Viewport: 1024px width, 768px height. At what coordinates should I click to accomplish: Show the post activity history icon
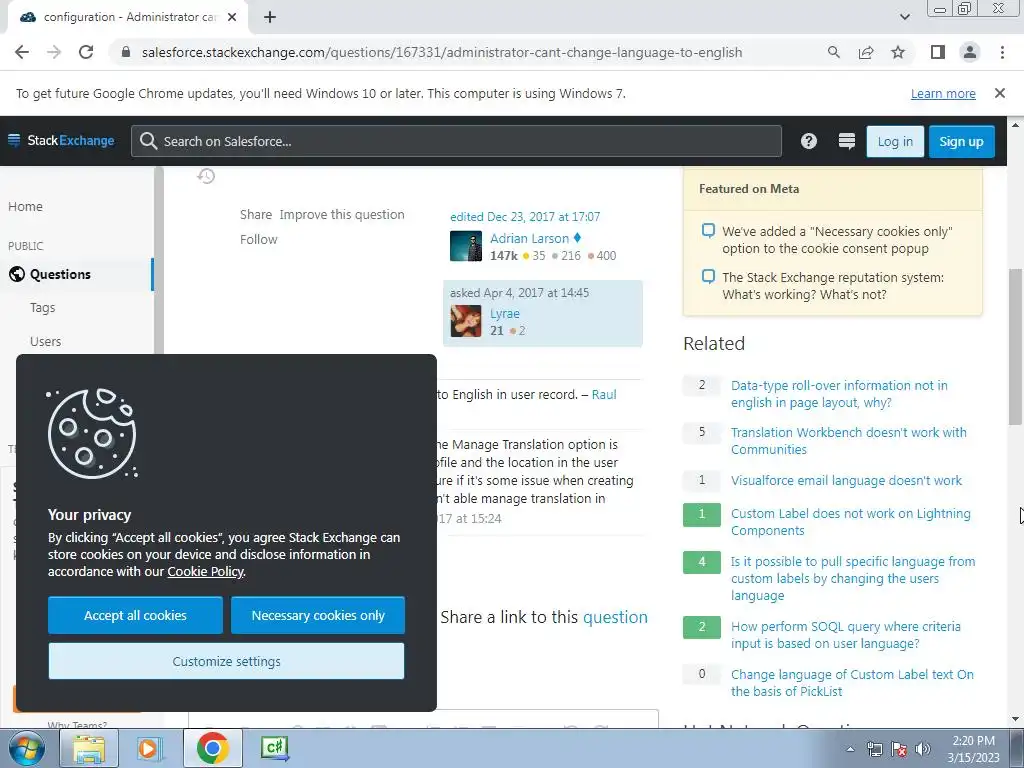pyautogui.click(x=206, y=176)
